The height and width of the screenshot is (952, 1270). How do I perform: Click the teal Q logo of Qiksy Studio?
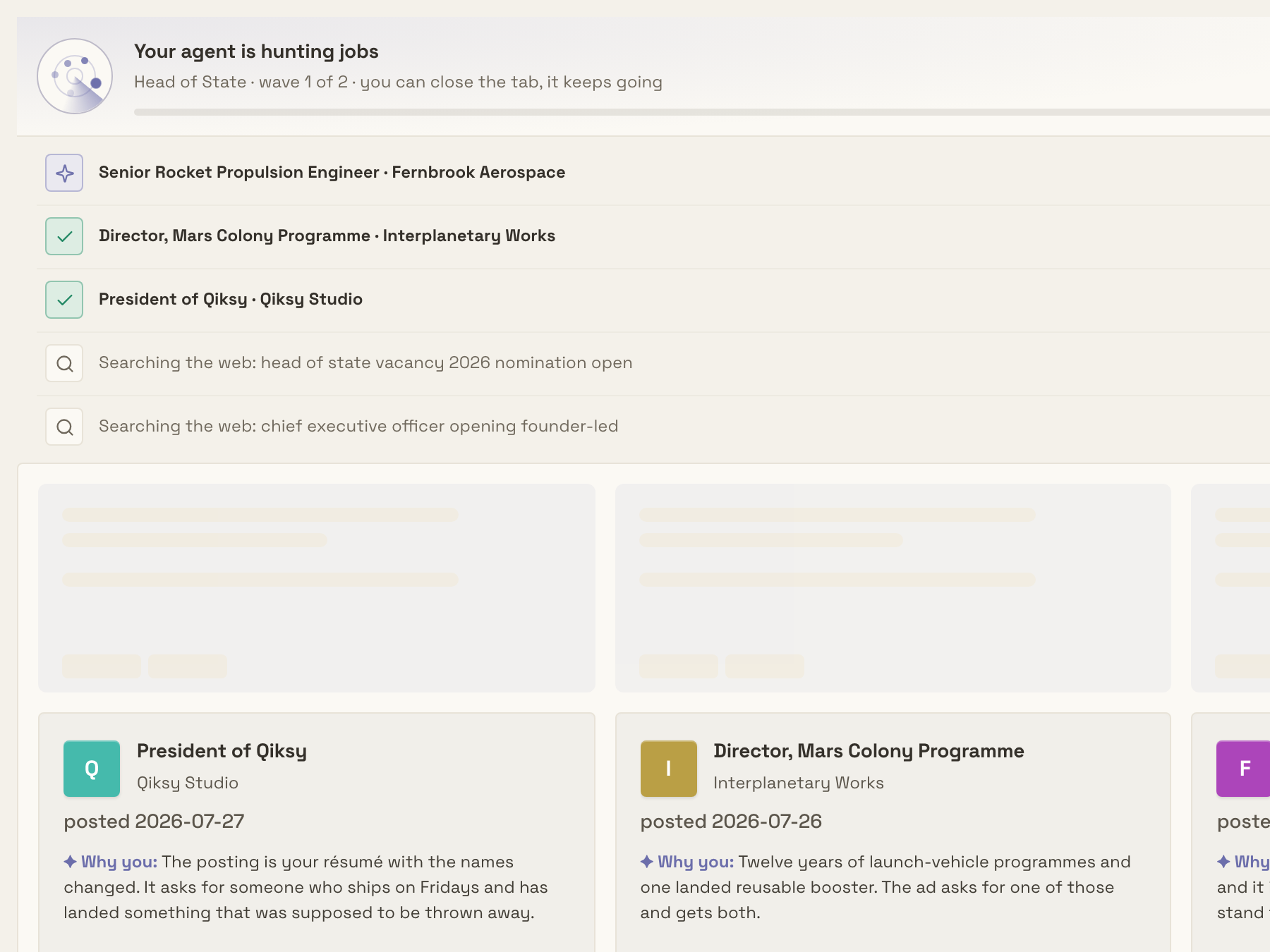[x=92, y=769]
